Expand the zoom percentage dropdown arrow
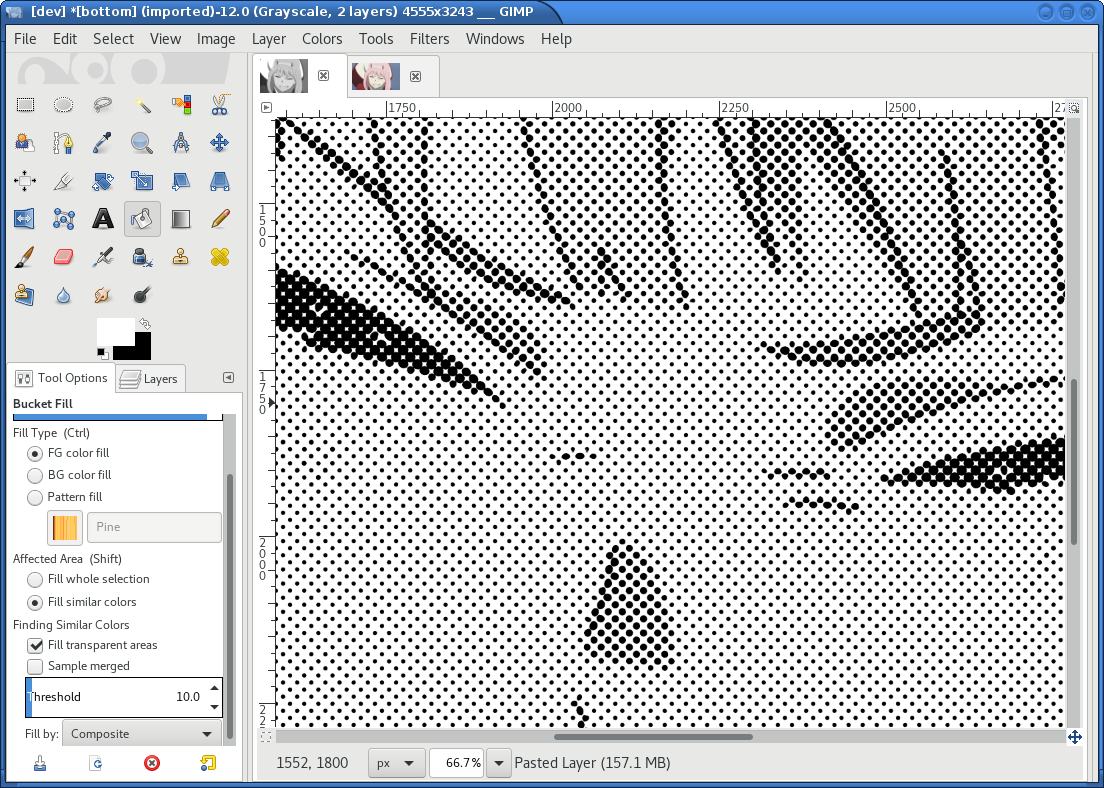 coord(498,763)
